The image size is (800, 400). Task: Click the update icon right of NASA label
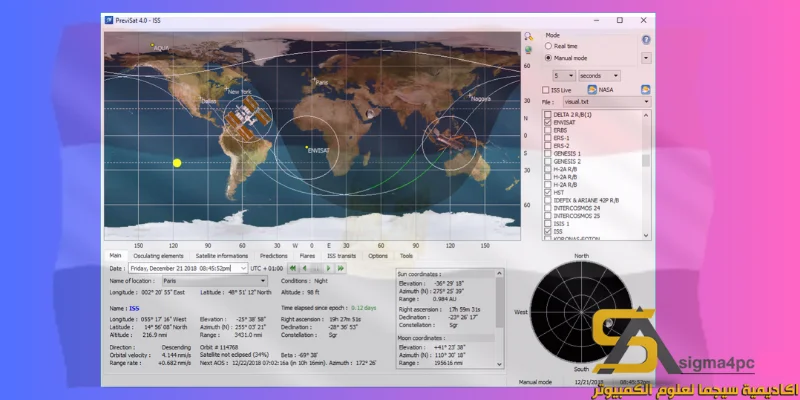645,90
